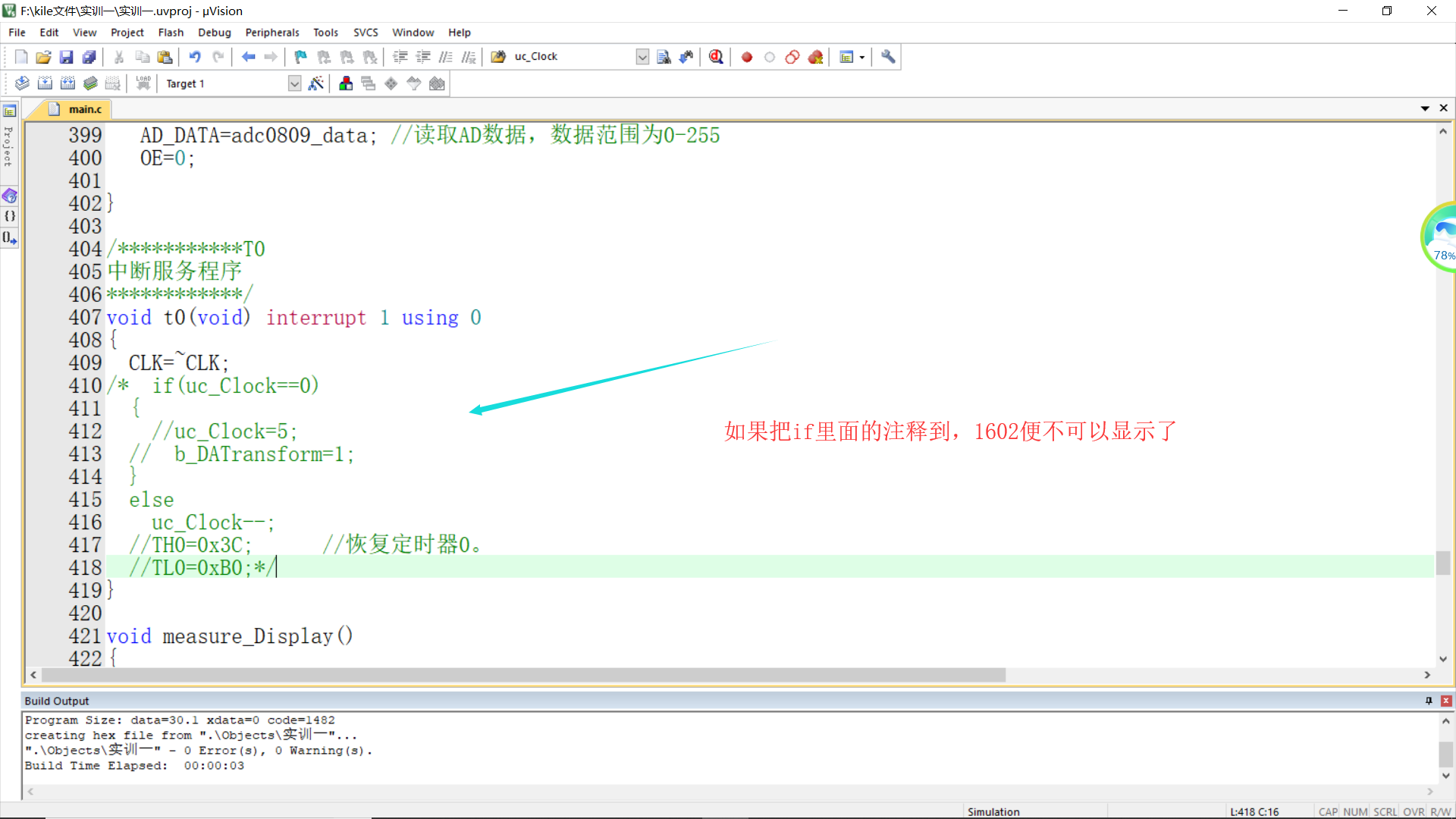Close the main.c editor tab with X
This screenshot has width=1456, height=819.
tap(1444, 108)
